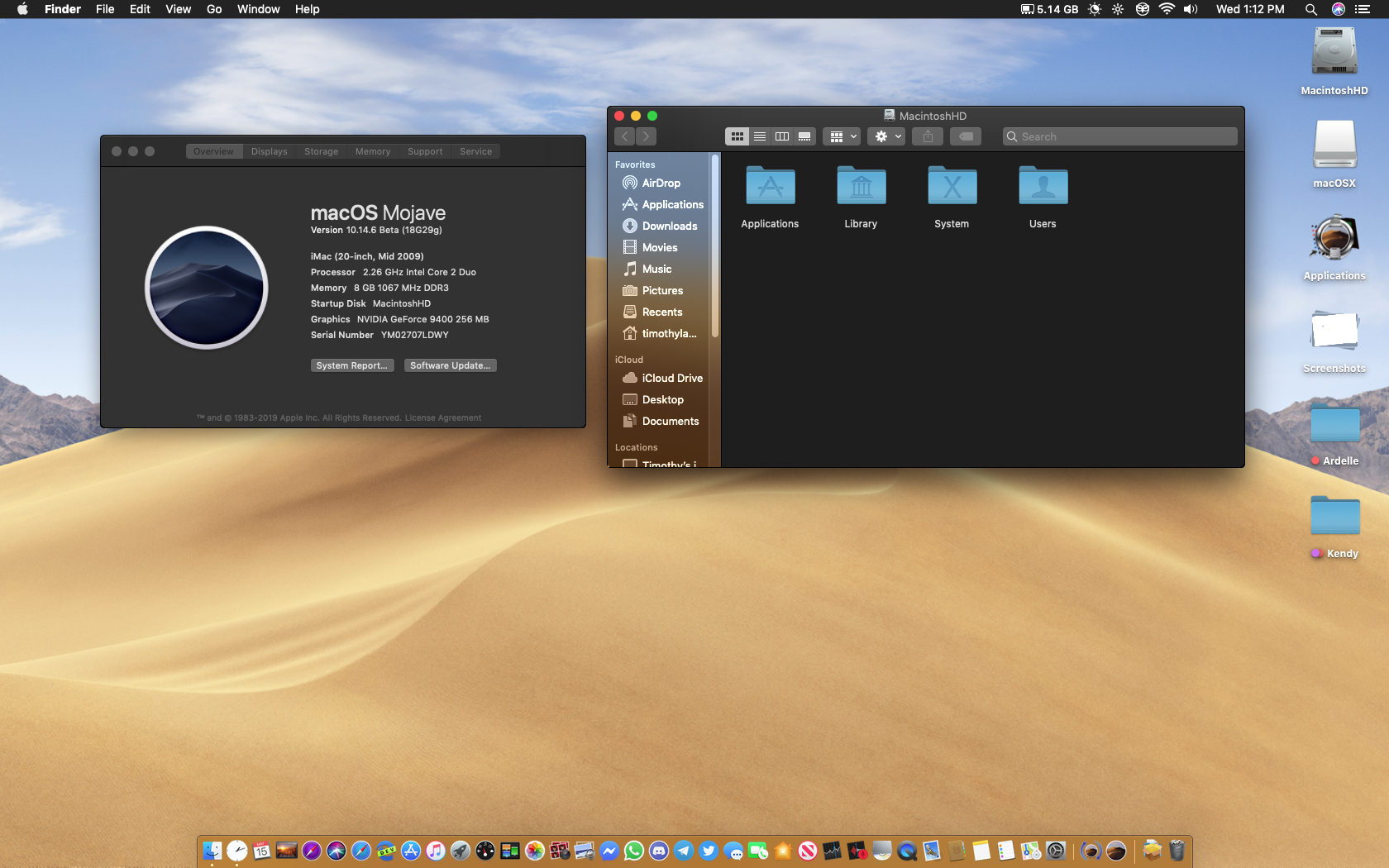Viewport: 1389px width, 868px height.
Task: Open Pictures in the Finder sidebar
Action: click(653, 290)
